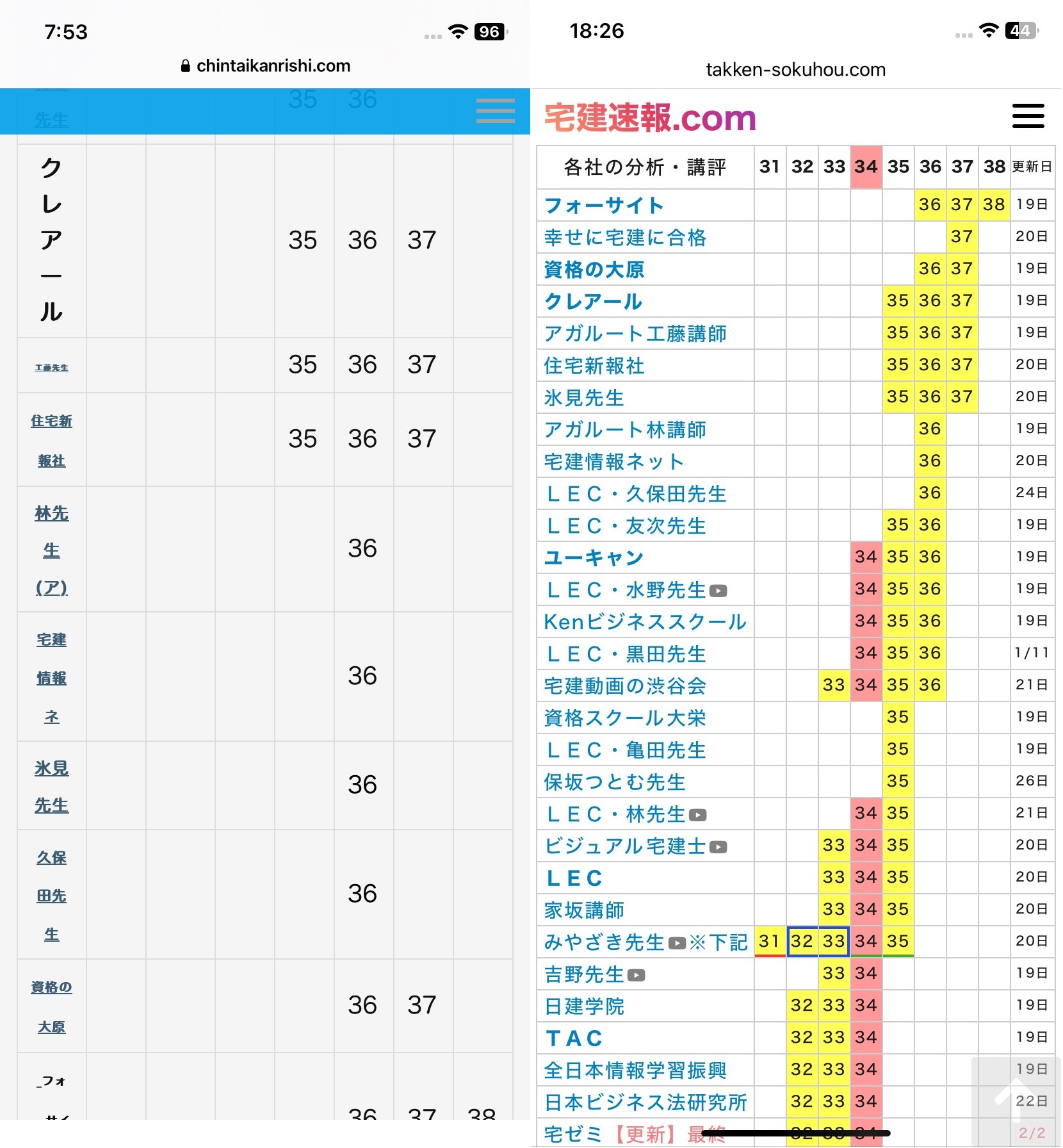Tap the 宅建速報.com logo

649,118
